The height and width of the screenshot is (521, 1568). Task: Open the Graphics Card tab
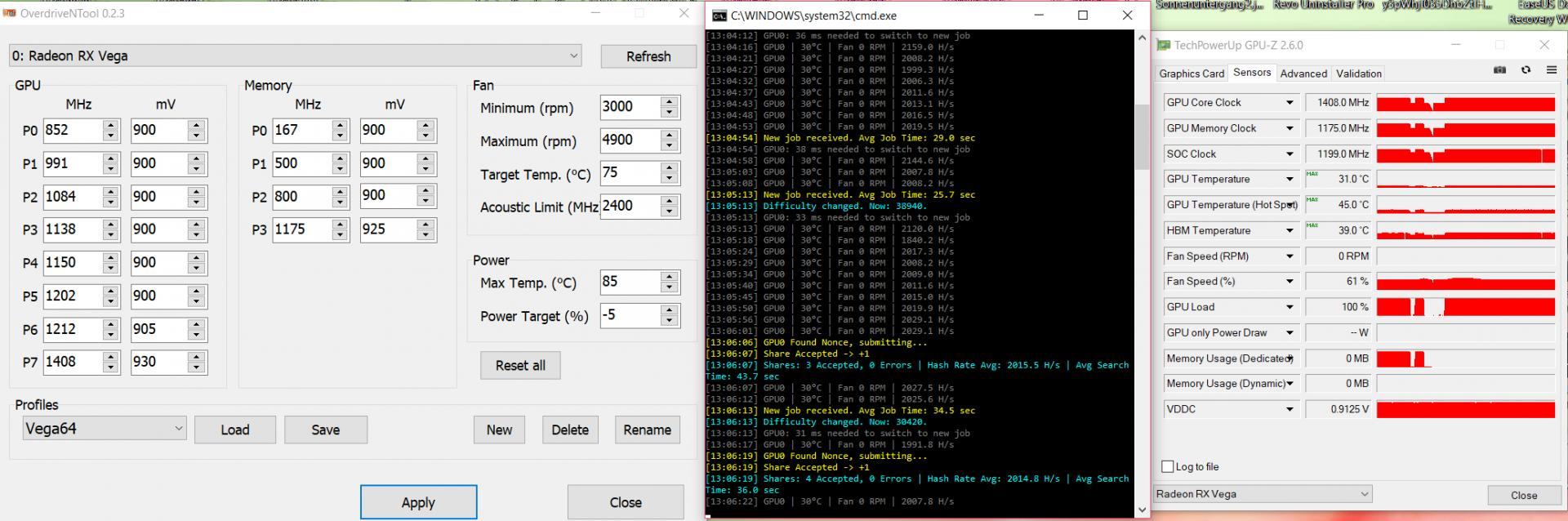pyautogui.click(x=1192, y=73)
